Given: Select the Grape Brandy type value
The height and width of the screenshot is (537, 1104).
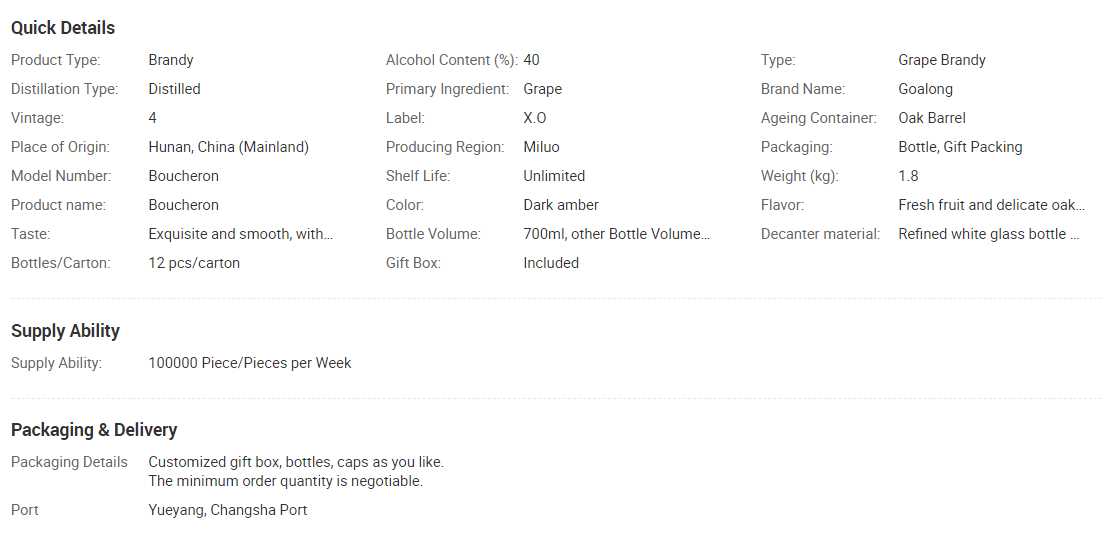Looking at the screenshot, I should pos(941,60).
